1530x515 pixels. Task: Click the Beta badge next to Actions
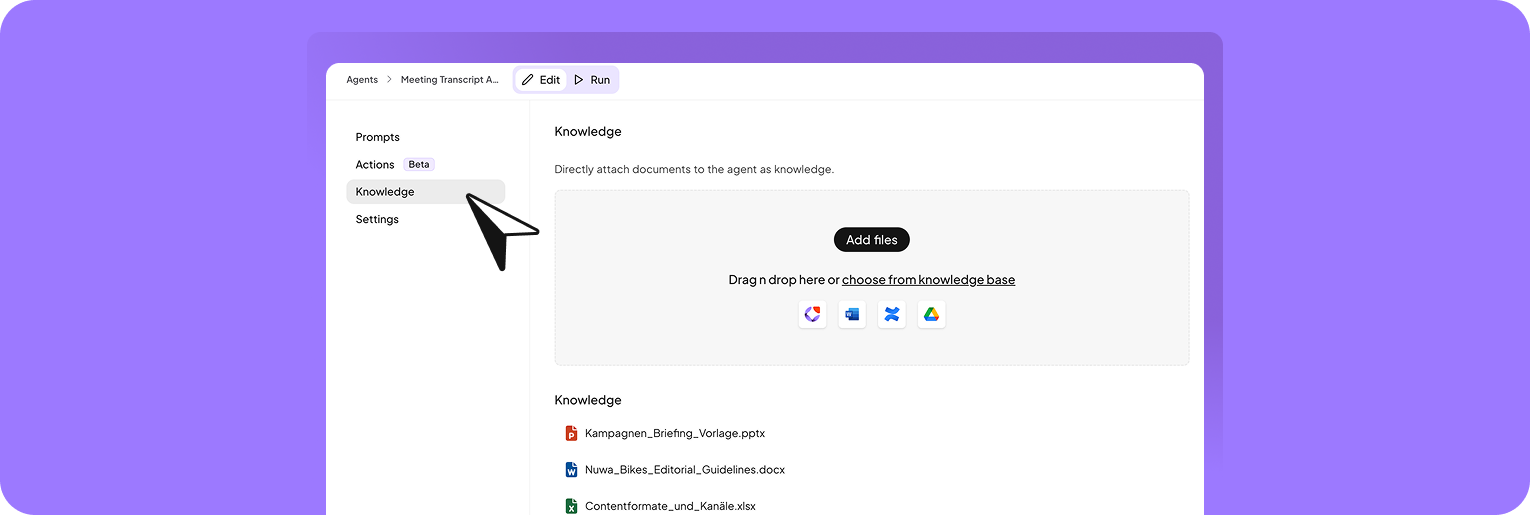click(x=419, y=164)
